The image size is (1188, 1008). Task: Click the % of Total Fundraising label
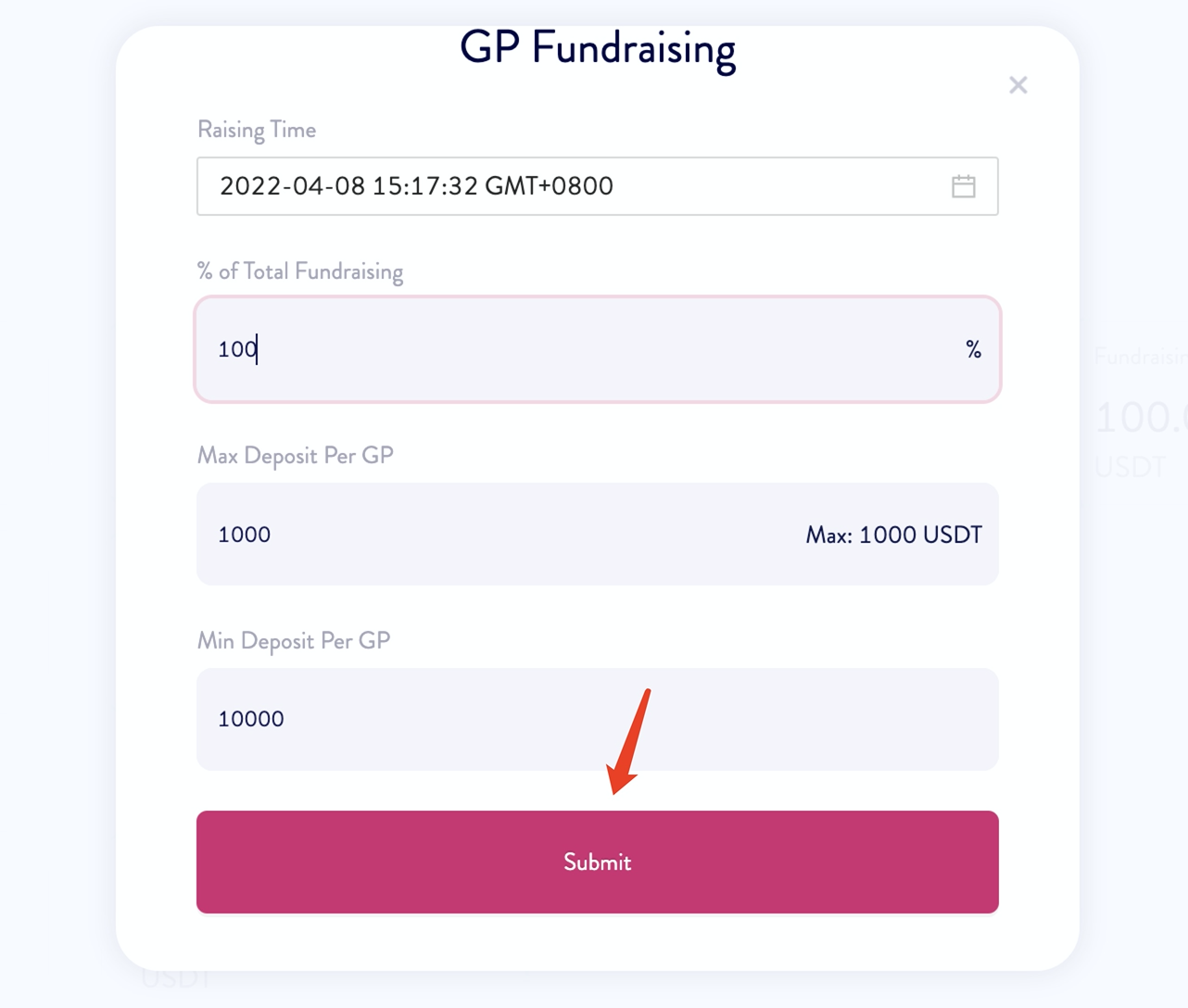click(300, 271)
